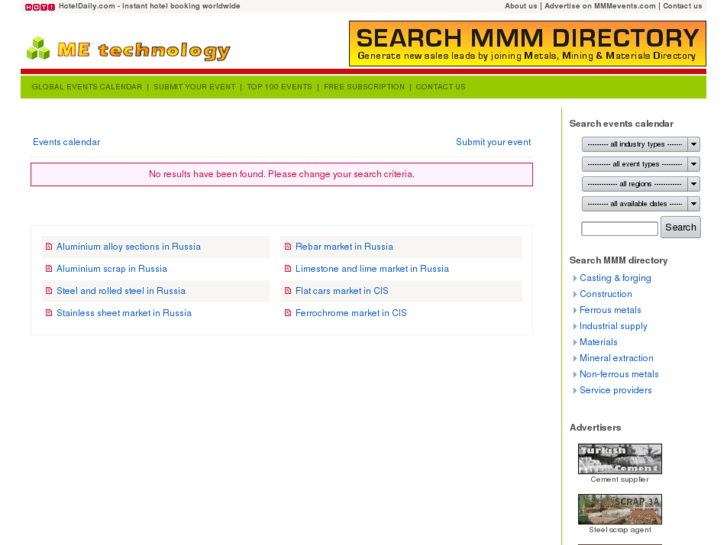Open Stainless sheet market in Russia
Viewport: 727px width, 545px height.
pyautogui.click(x=124, y=313)
